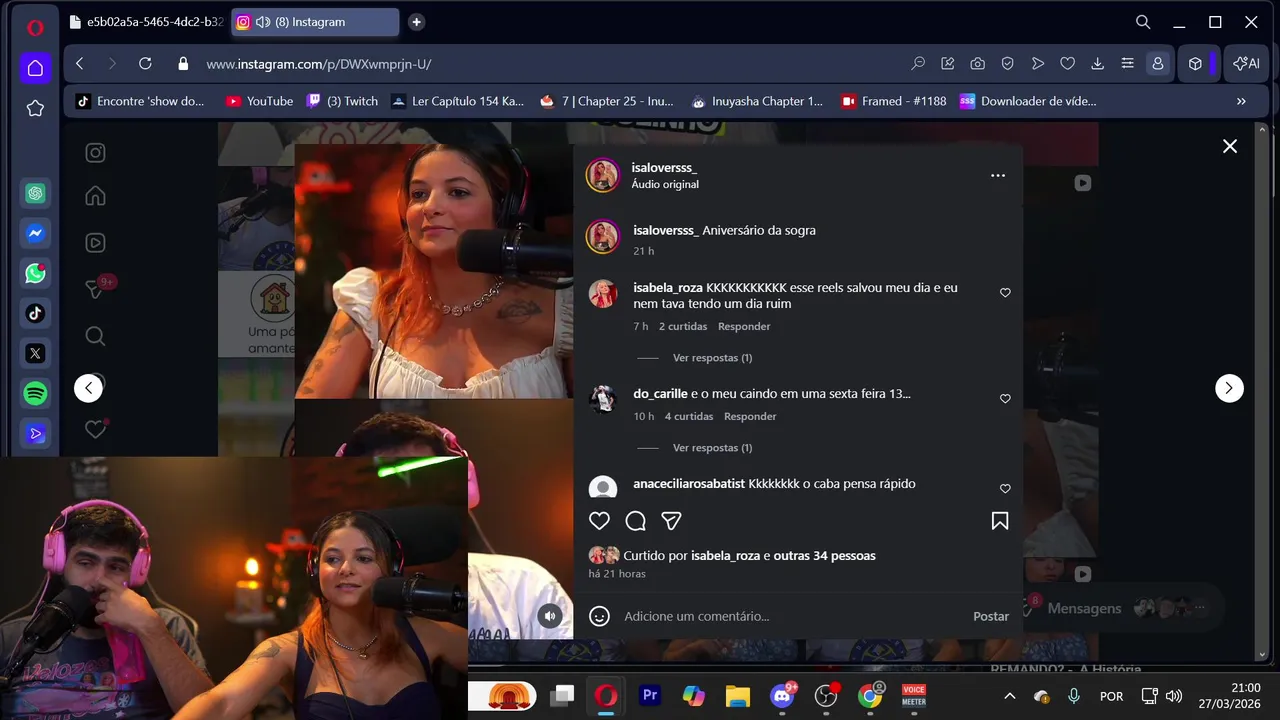Image resolution: width=1280 pixels, height=720 pixels.
Task: Open comment icon under the post
Action: tap(635, 521)
